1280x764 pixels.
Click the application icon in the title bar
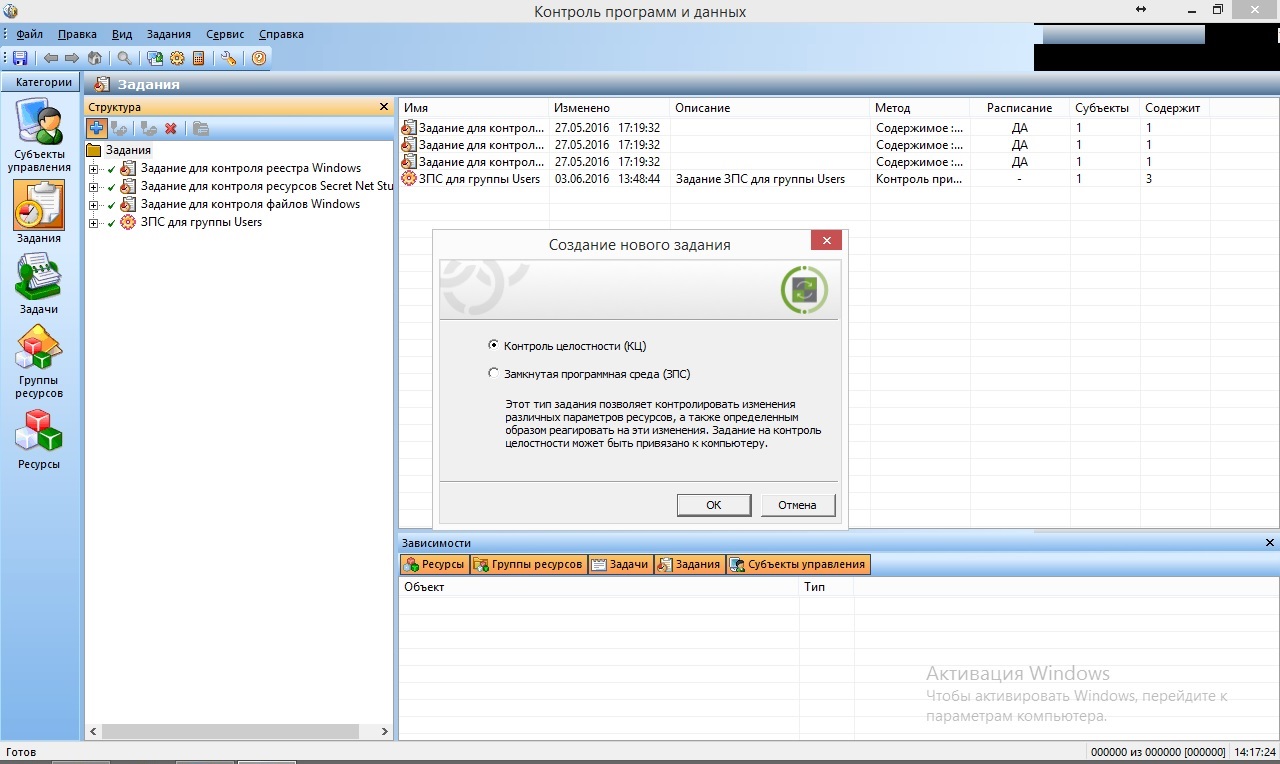point(10,11)
